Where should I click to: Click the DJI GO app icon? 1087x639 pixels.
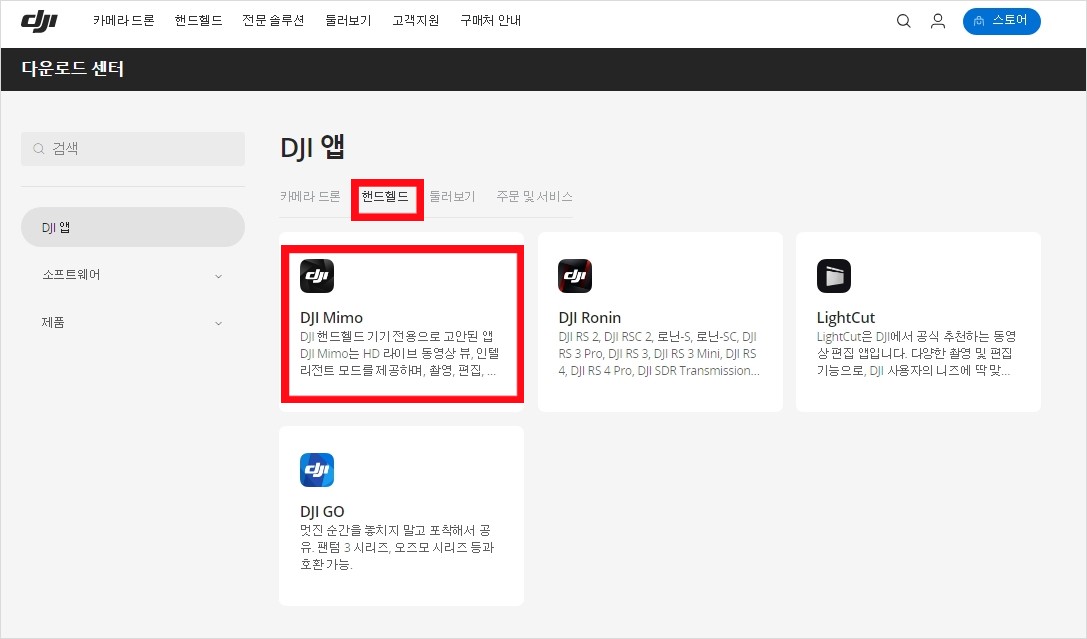click(x=317, y=470)
